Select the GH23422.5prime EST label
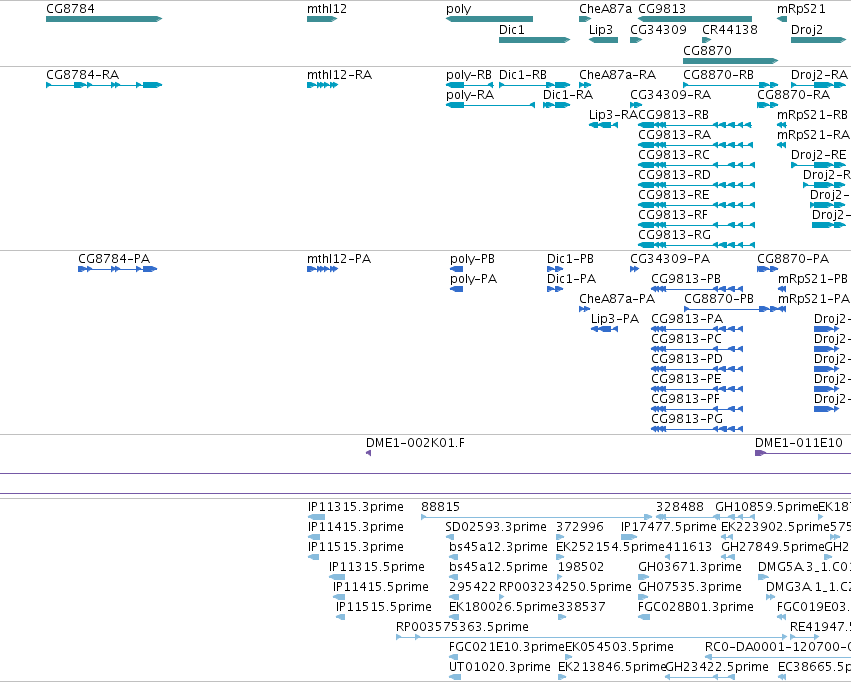851x682 pixels. [717, 667]
